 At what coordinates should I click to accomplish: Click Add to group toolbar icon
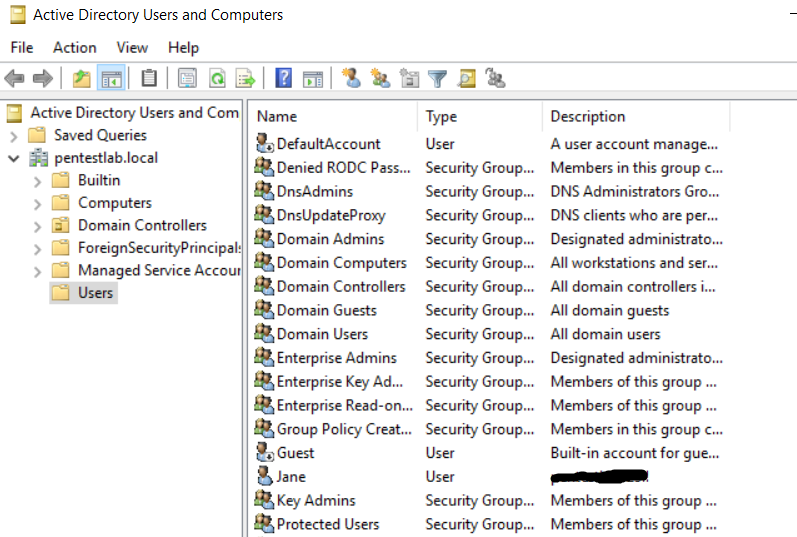pyautogui.click(x=495, y=78)
